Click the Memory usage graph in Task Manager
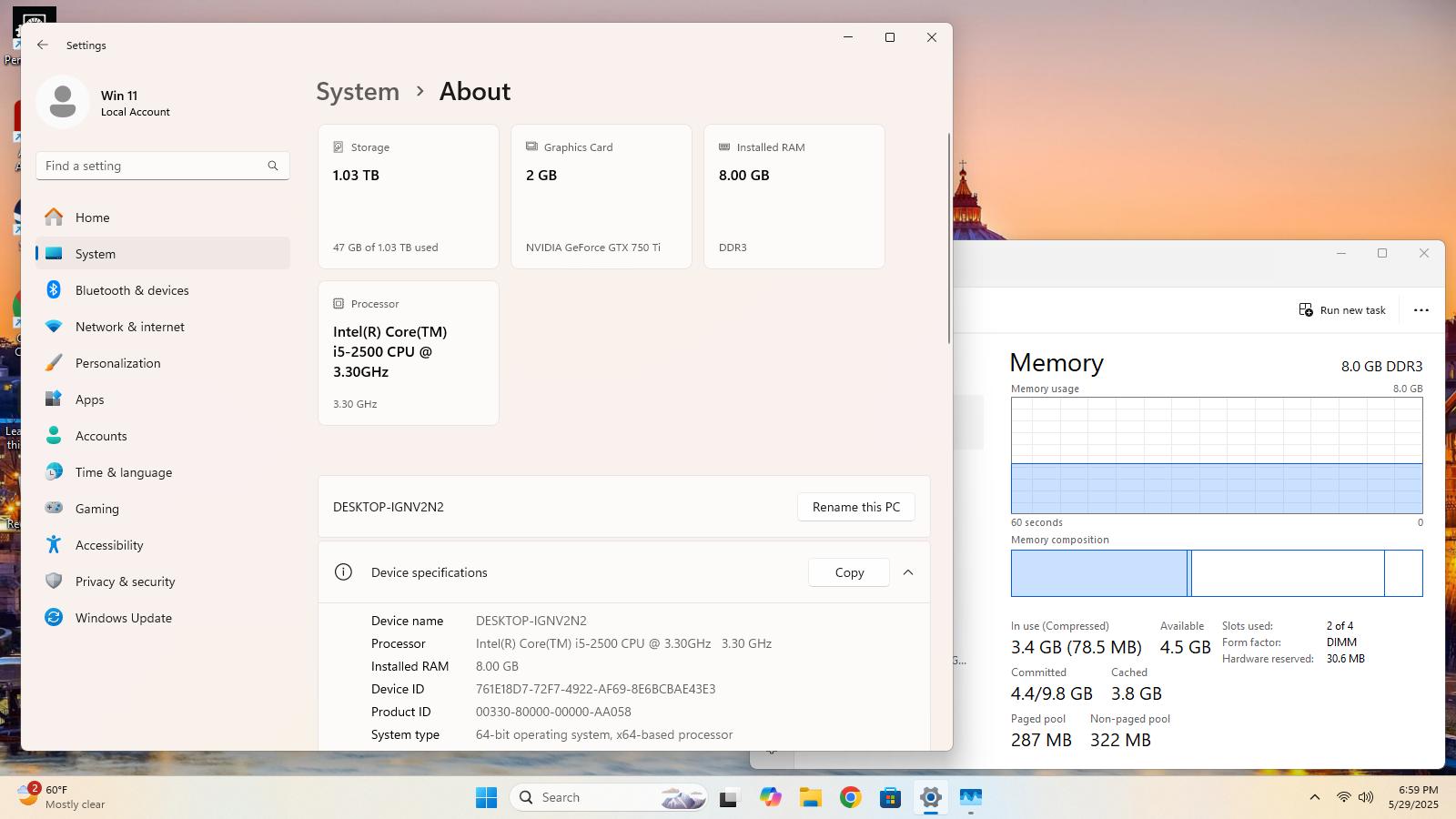This screenshot has height=819, width=1456. 1217,455
